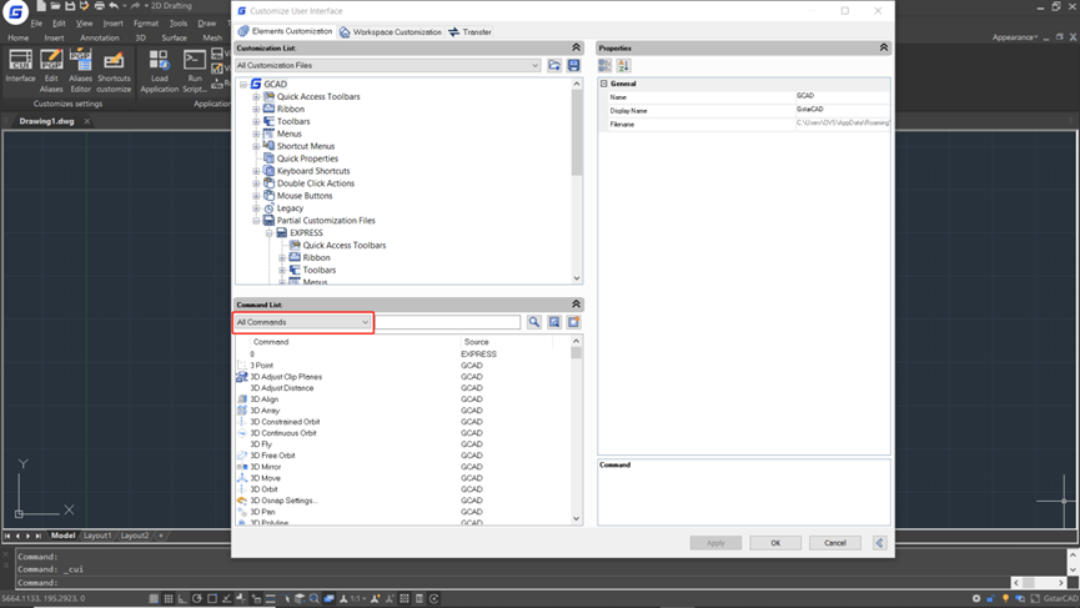Open the GstarCAD application menu logo

tap(15, 12)
